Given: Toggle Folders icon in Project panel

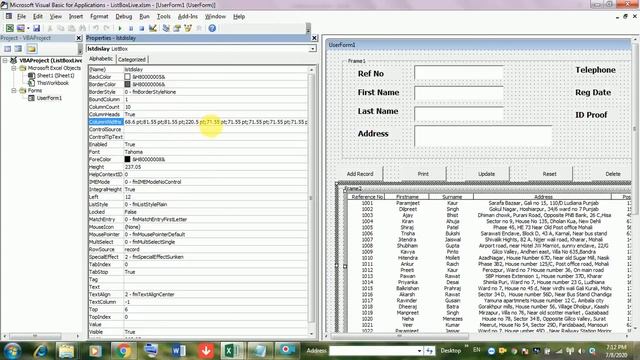Looking at the screenshot, I should point(31,49).
